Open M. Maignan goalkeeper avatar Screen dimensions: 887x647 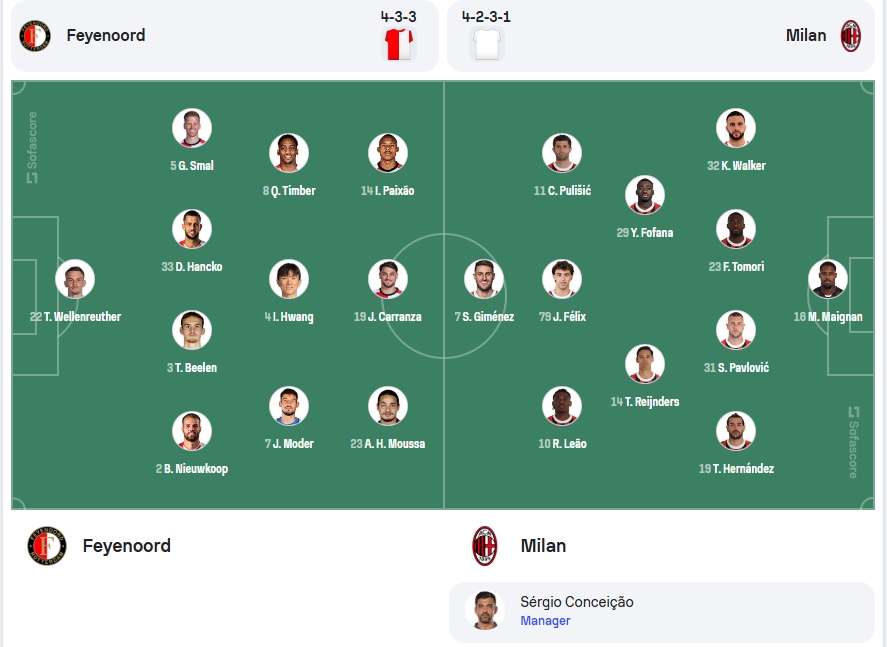click(828, 279)
